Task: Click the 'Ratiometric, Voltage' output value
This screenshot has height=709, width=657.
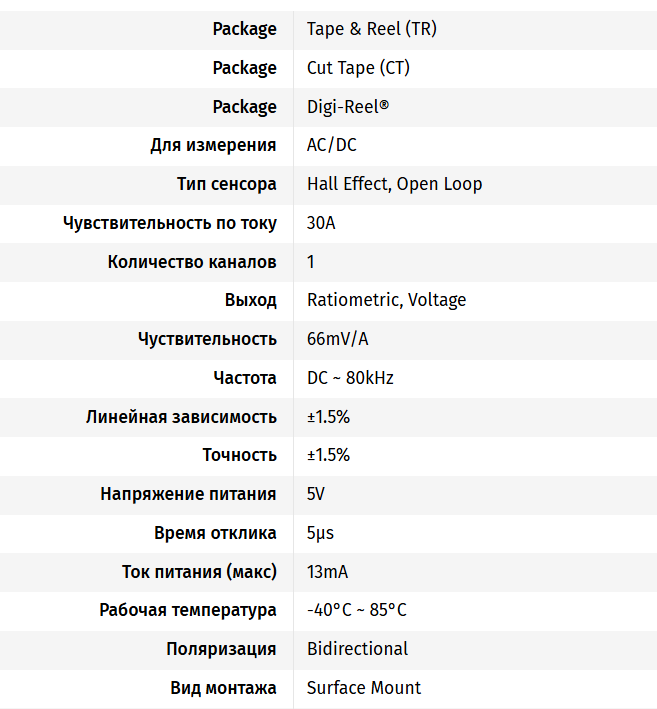Action: (386, 300)
